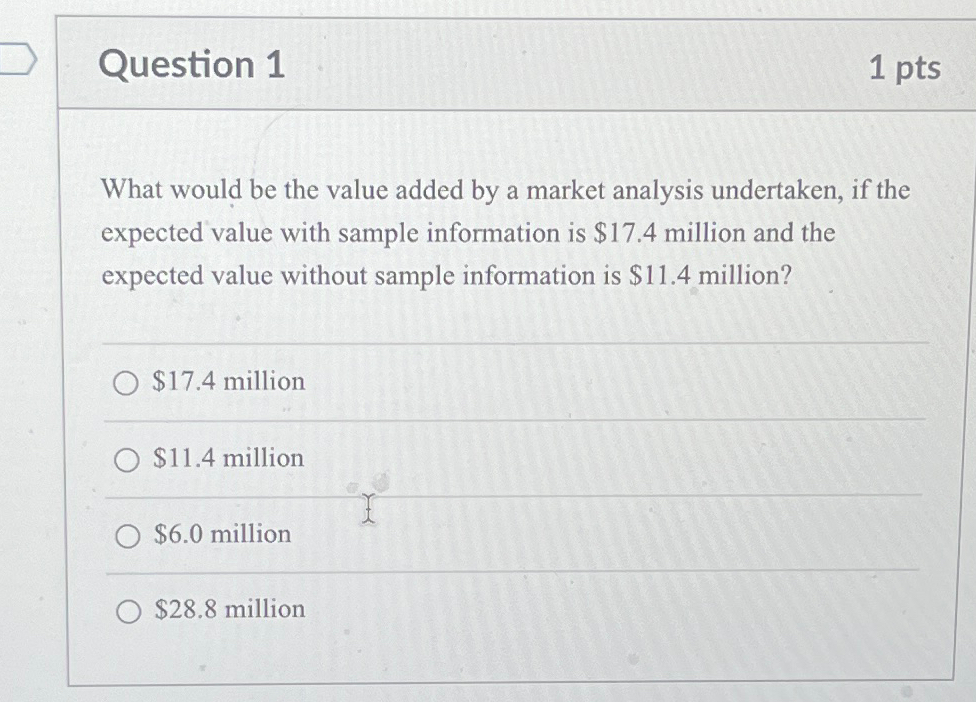Select the $17.4 million answer option
Image resolution: width=976 pixels, height=702 pixels.
pyautogui.click(x=127, y=382)
